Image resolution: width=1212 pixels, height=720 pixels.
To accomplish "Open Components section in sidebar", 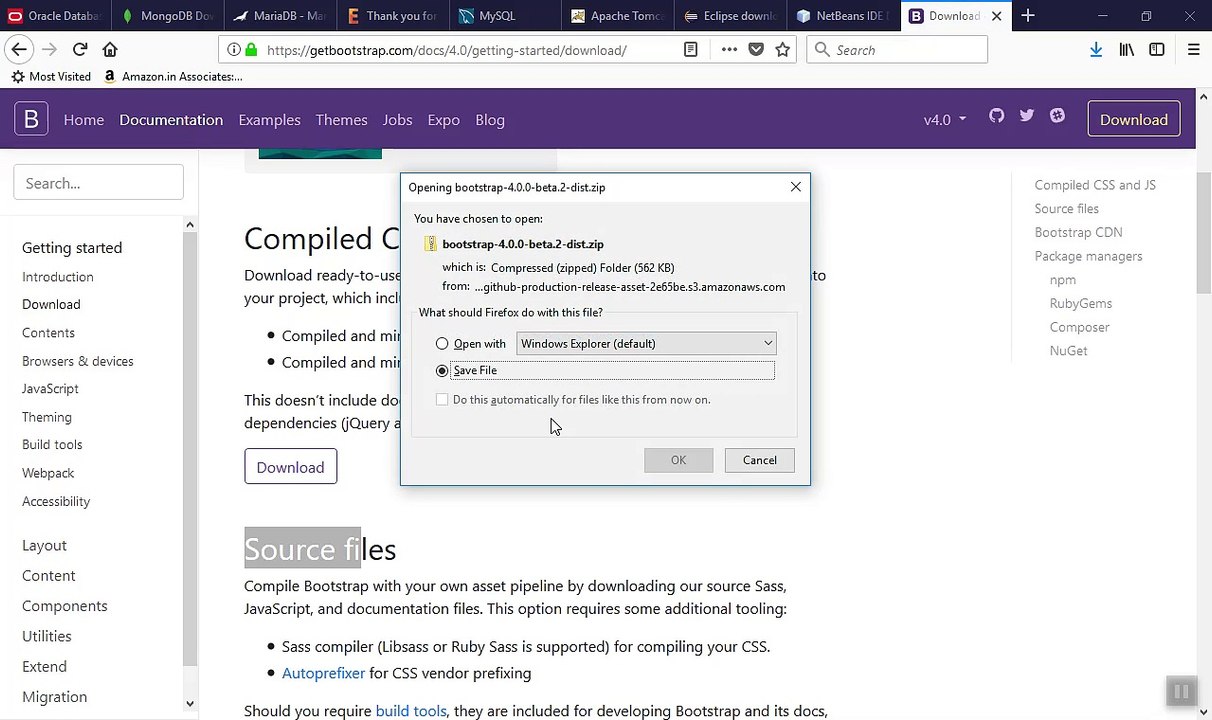I will coord(65,606).
